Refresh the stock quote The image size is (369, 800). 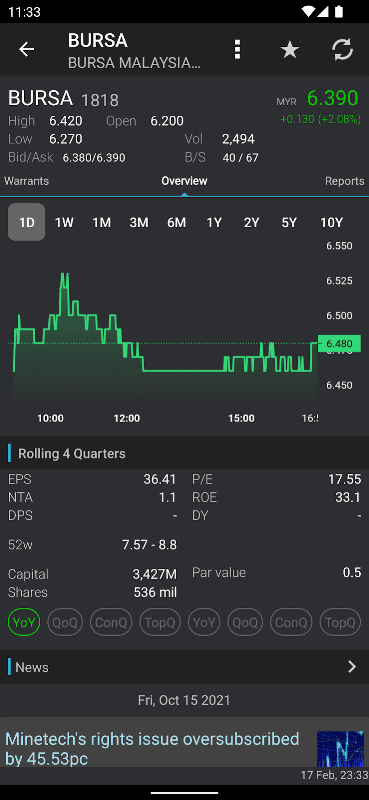pyautogui.click(x=342, y=49)
